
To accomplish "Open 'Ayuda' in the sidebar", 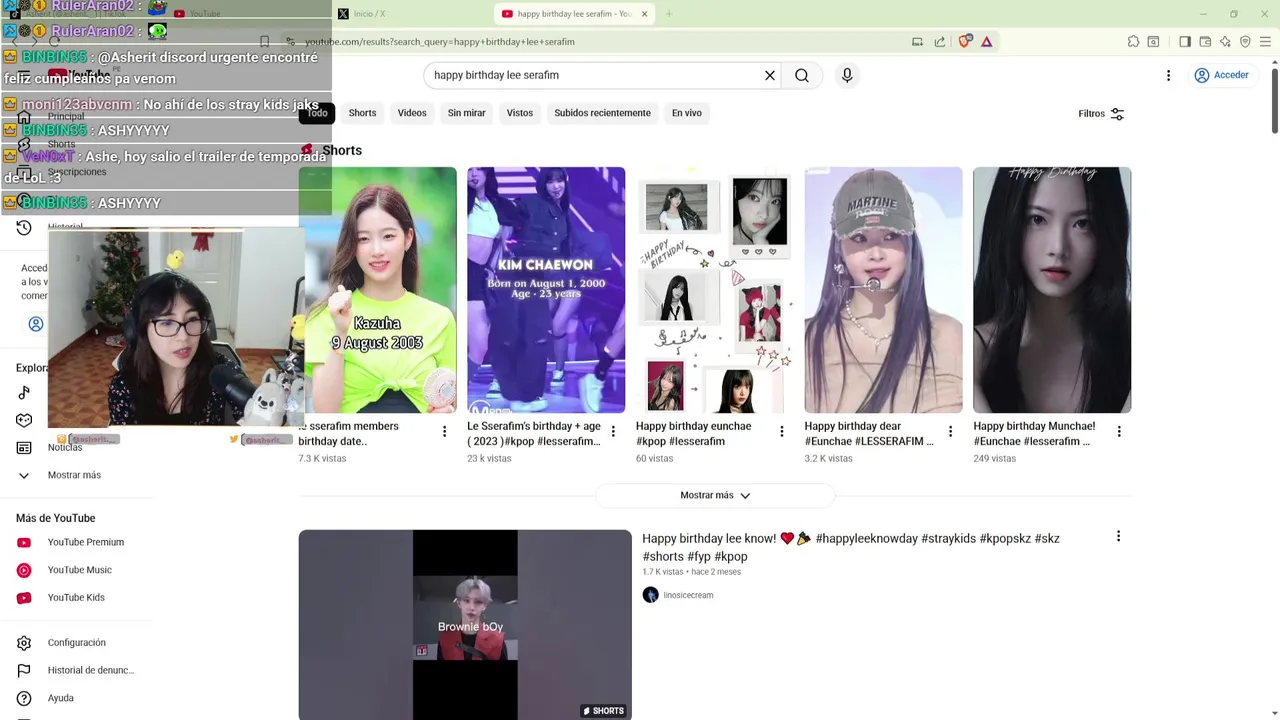I will (x=61, y=698).
